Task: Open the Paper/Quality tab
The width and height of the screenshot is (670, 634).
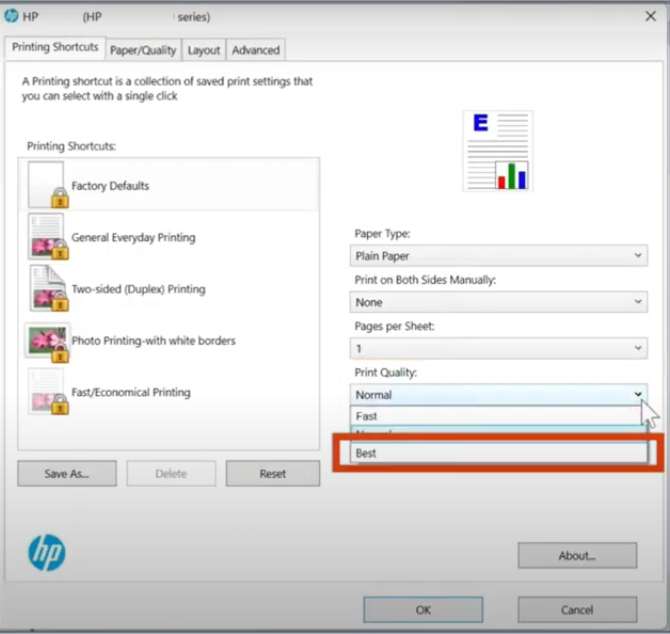Action: (x=143, y=50)
